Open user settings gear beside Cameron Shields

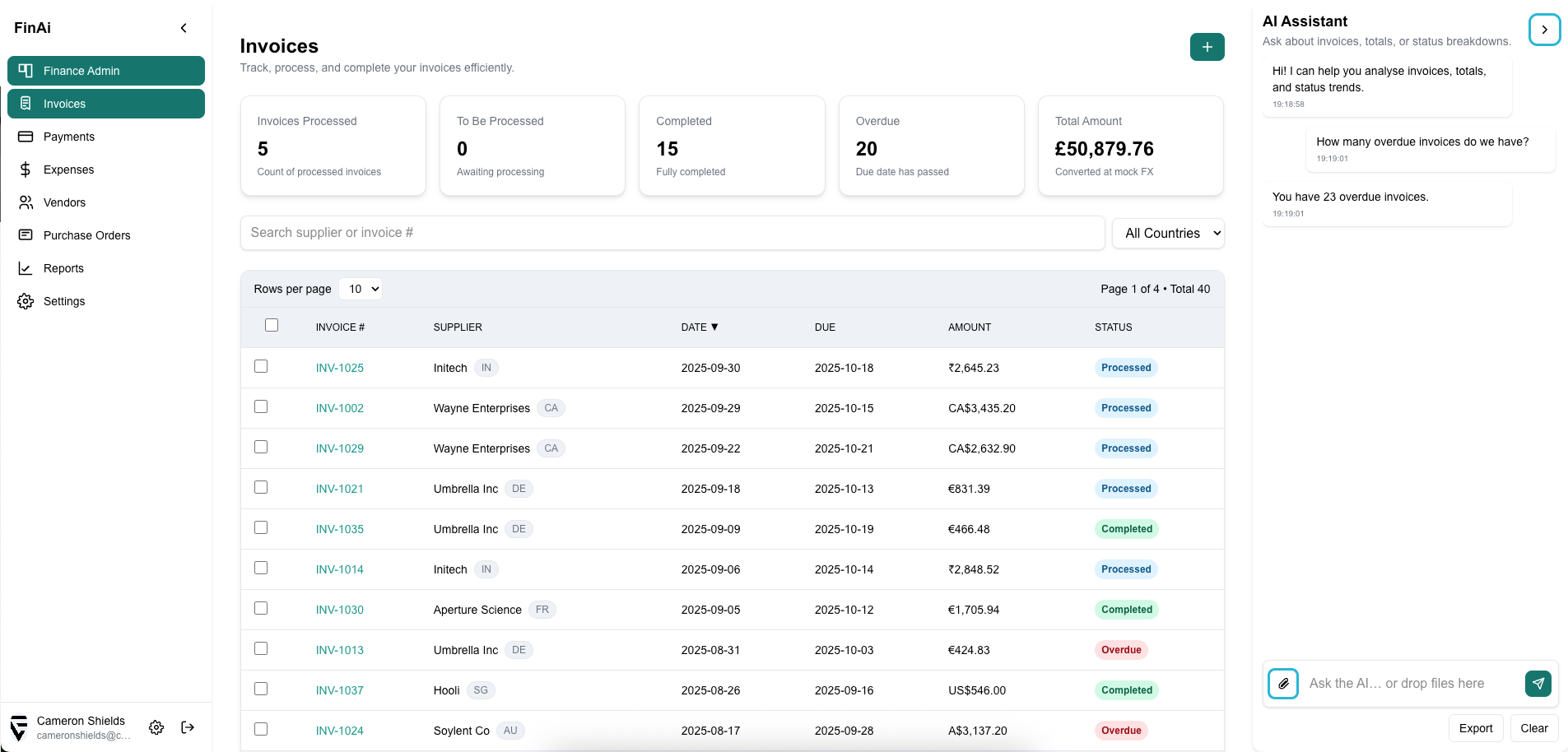point(156,727)
